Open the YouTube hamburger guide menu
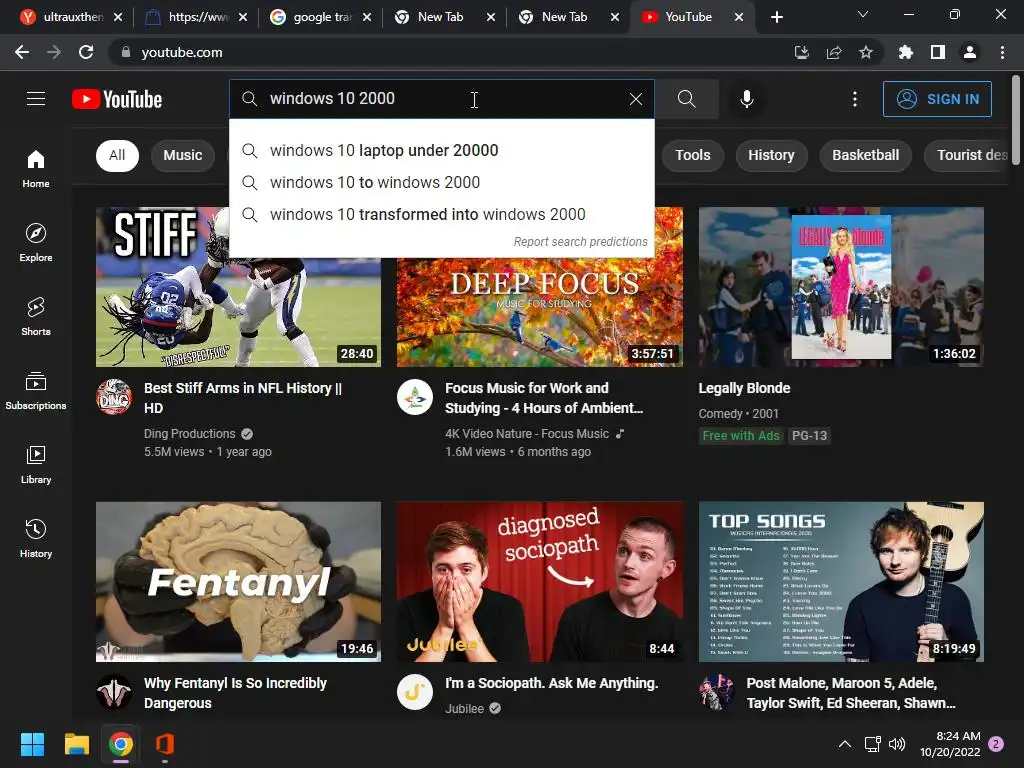1024x768 pixels. (36, 99)
